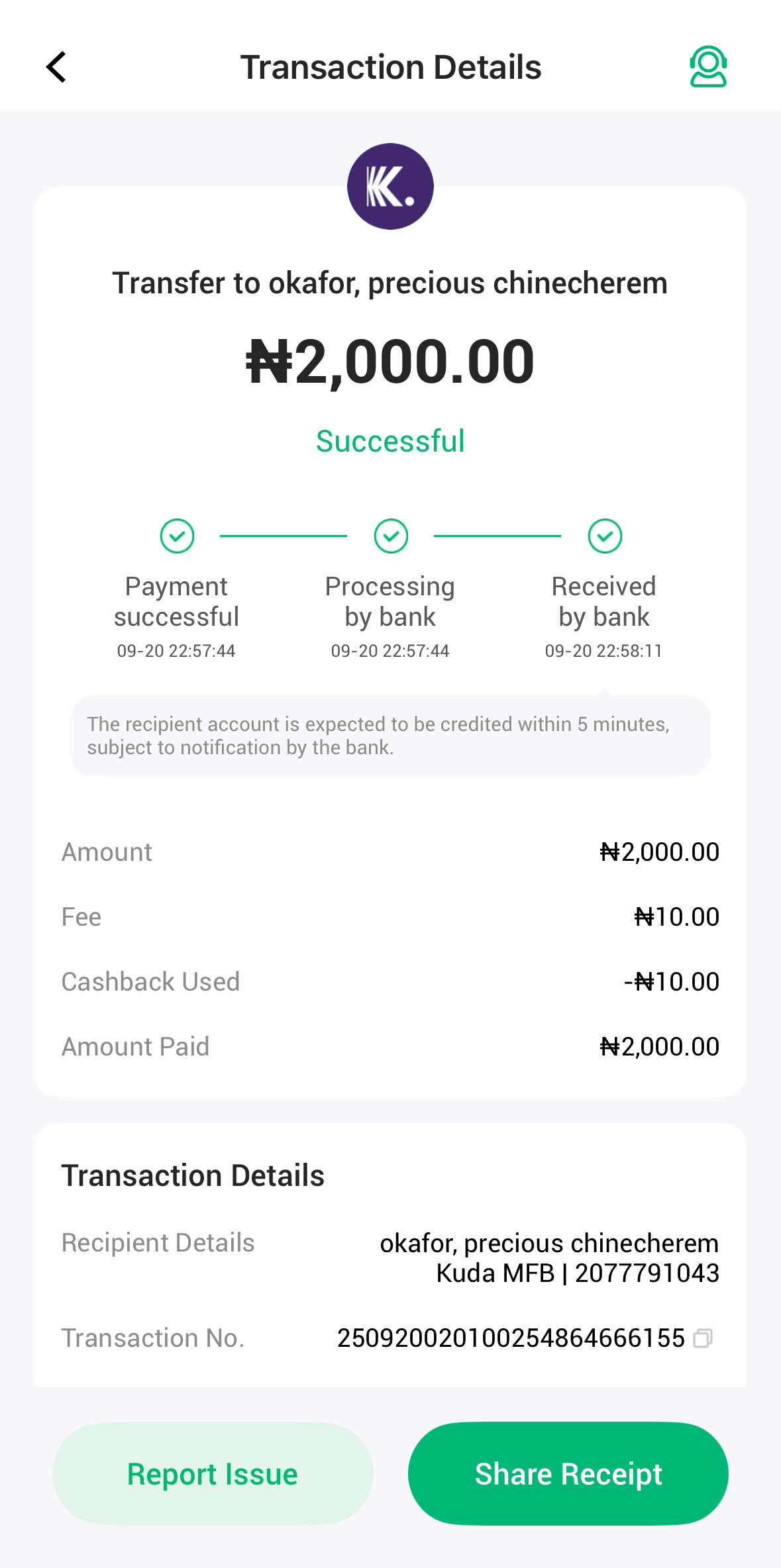Image resolution: width=781 pixels, height=1568 pixels.
Task: Tap the green Successful status text
Action: (x=390, y=441)
